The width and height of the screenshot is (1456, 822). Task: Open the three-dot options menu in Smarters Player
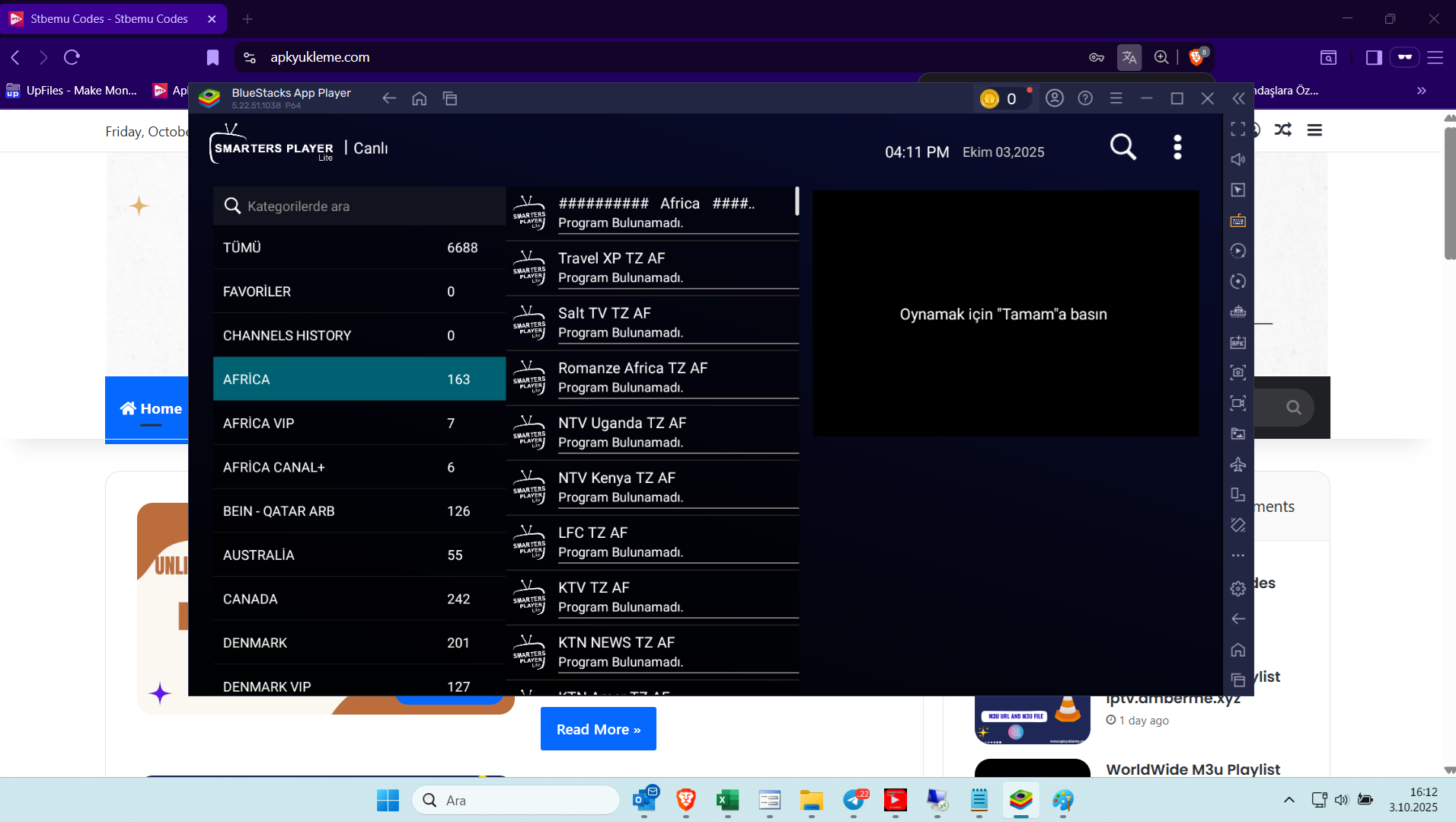(1177, 147)
